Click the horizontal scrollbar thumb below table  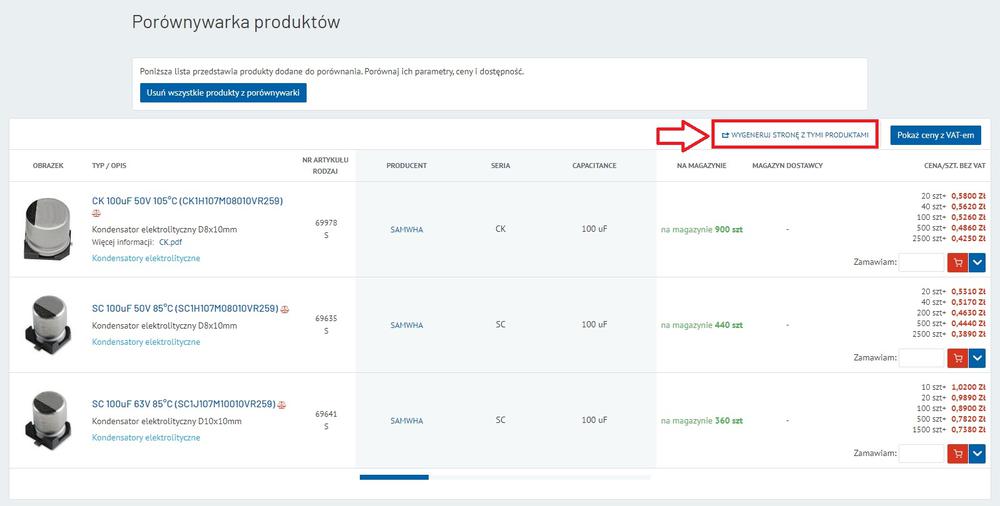[x=394, y=477]
